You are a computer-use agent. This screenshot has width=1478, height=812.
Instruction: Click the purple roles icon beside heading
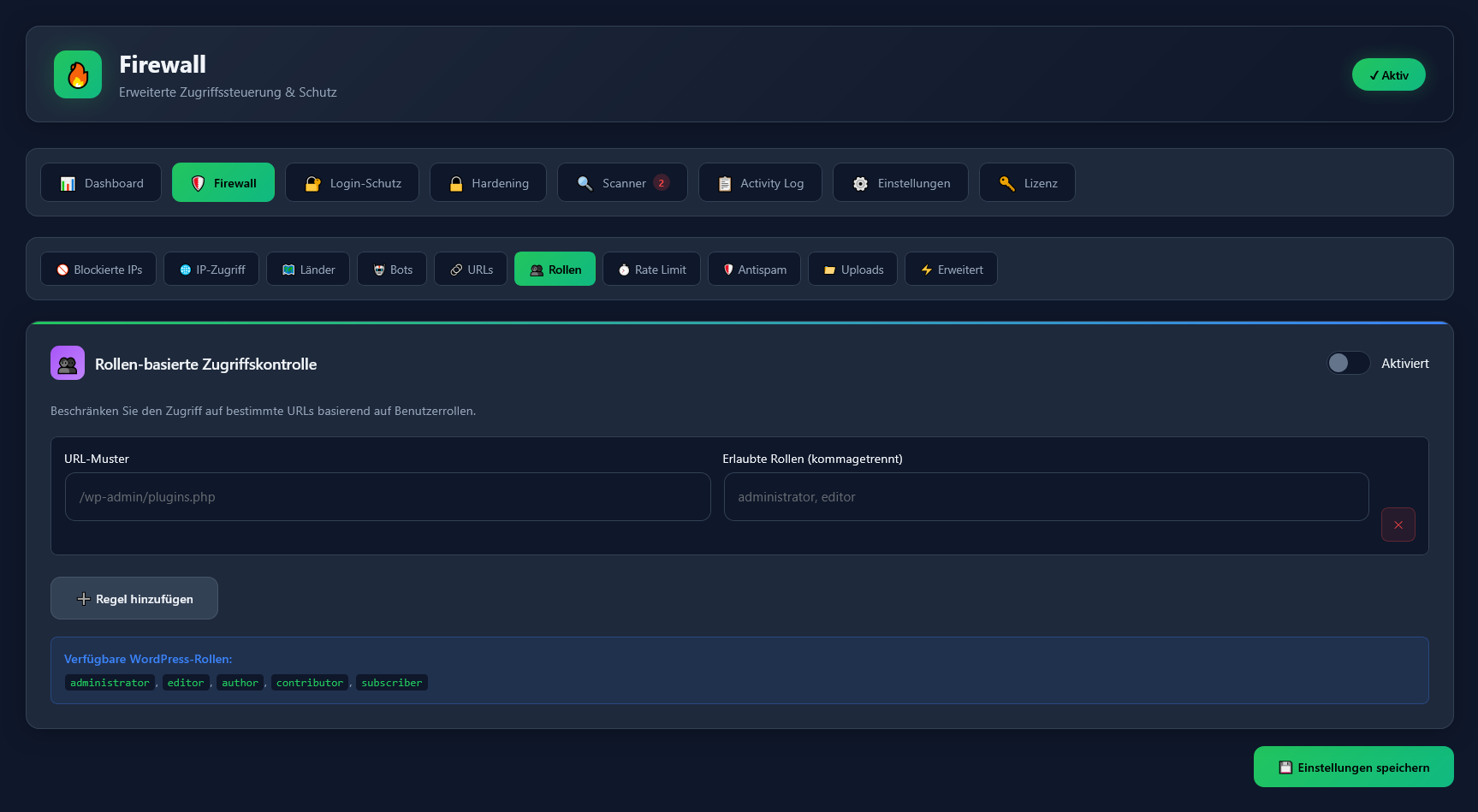point(68,363)
